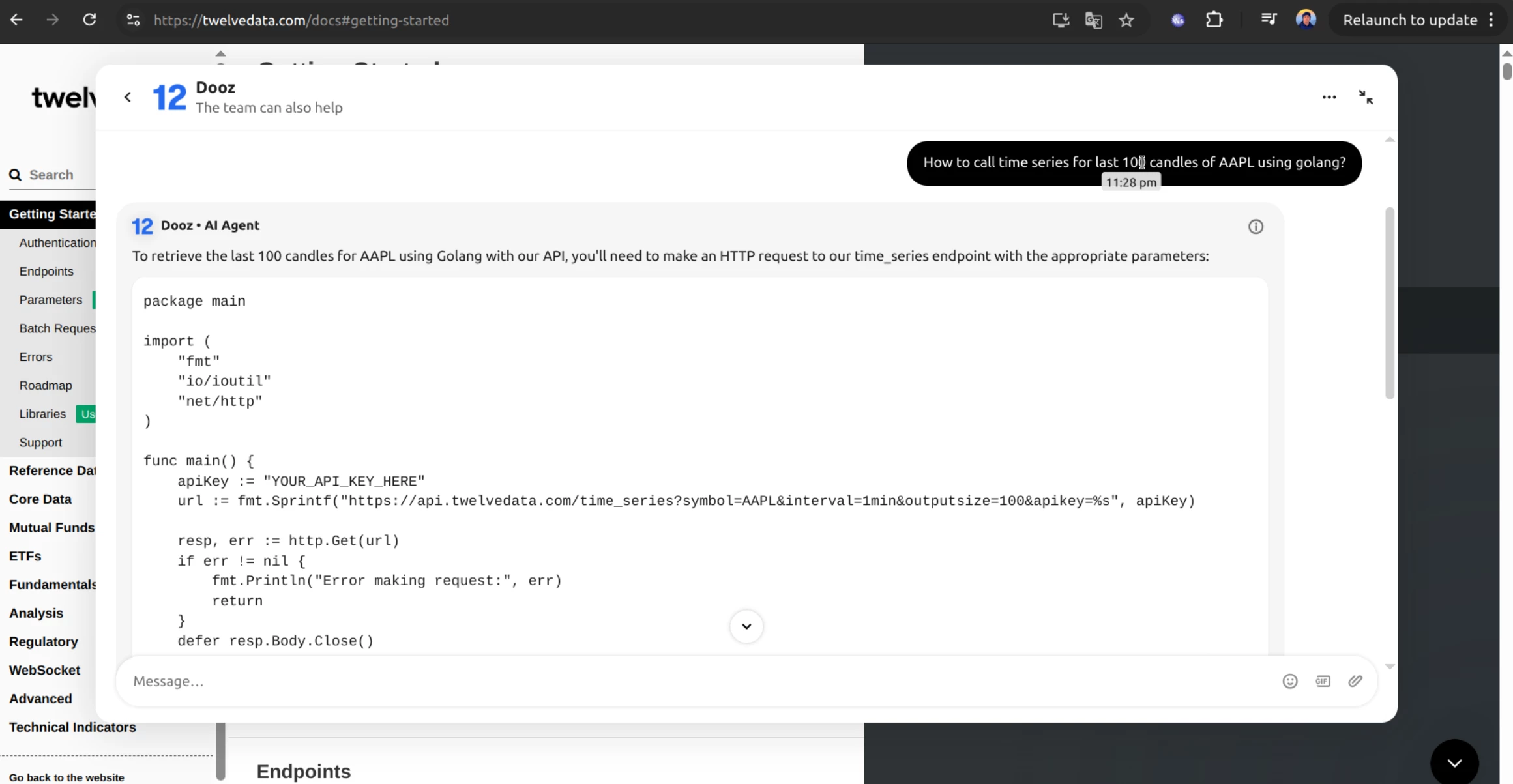Click the user question message bubble
Image resolution: width=1513 pixels, height=784 pixels.
tap(1134, 163)
